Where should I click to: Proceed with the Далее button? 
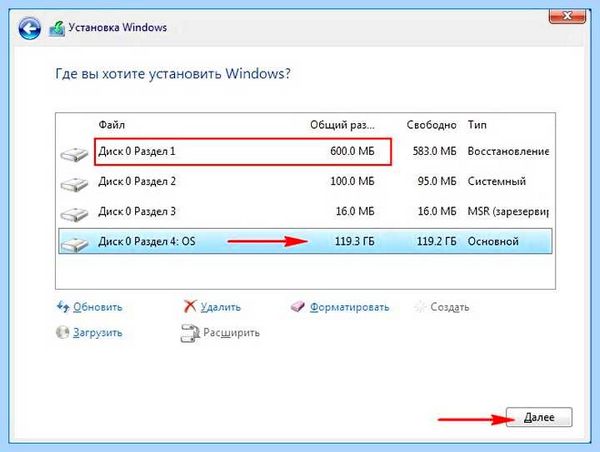tap(539, 417)
